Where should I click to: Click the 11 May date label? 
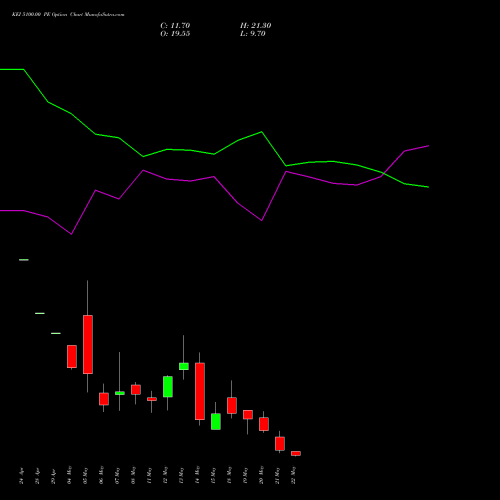[150, 475]
